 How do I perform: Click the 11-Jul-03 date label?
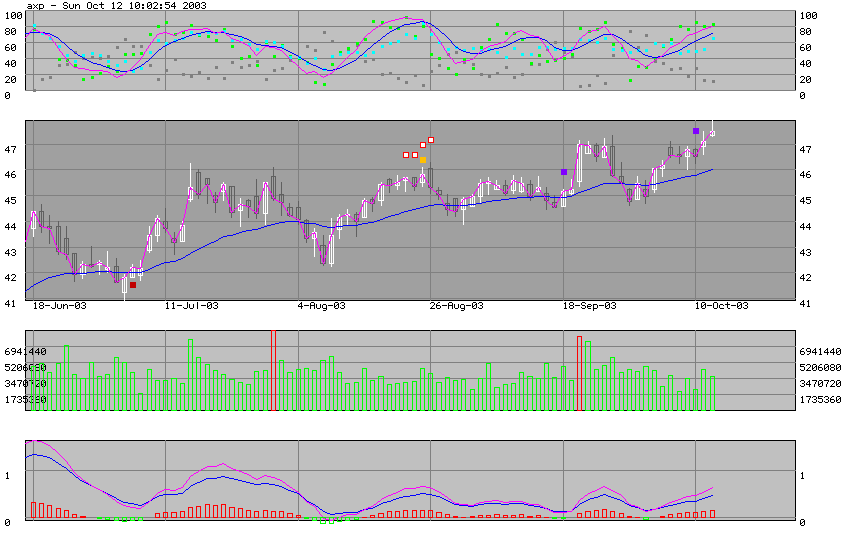point(190,306)
